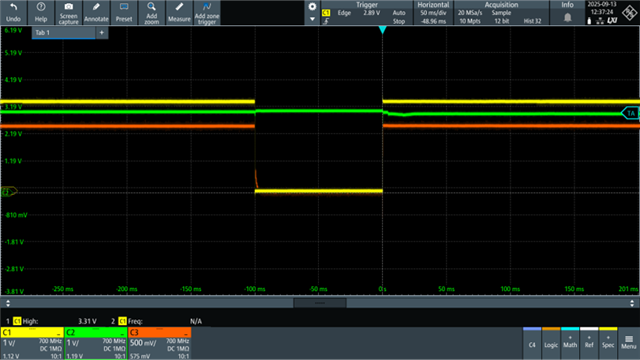This screenshot has height=360, width=640.
Task: Select Tab 1 waveform tab
Action: [63, 33]
